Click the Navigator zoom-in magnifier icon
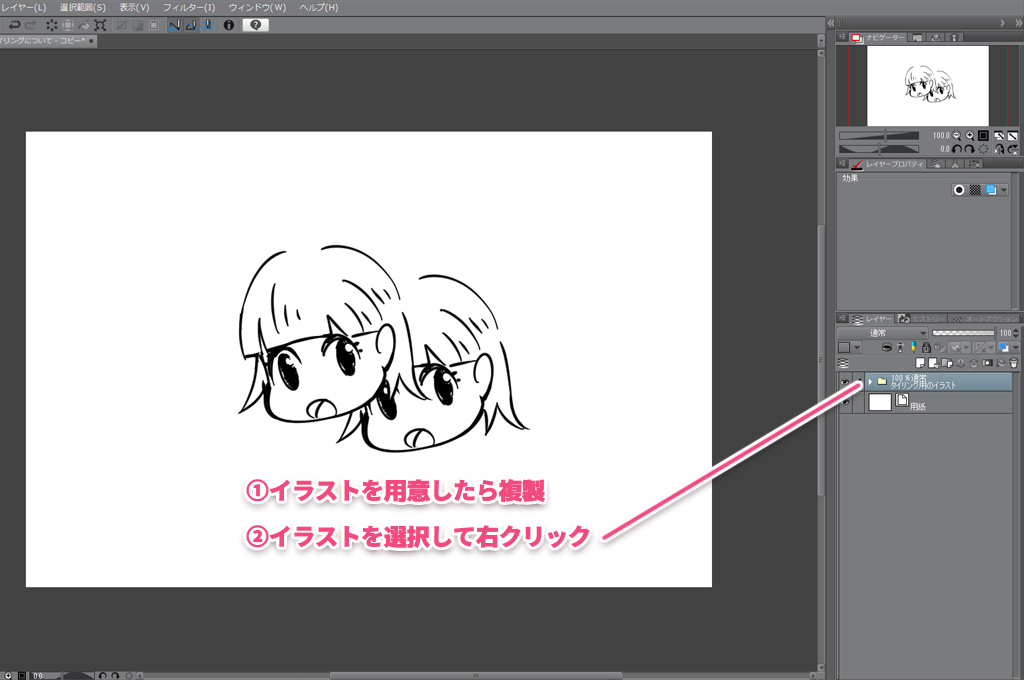Image resolution: width=1024 pixels, height=680 pixels. [970, 135]
